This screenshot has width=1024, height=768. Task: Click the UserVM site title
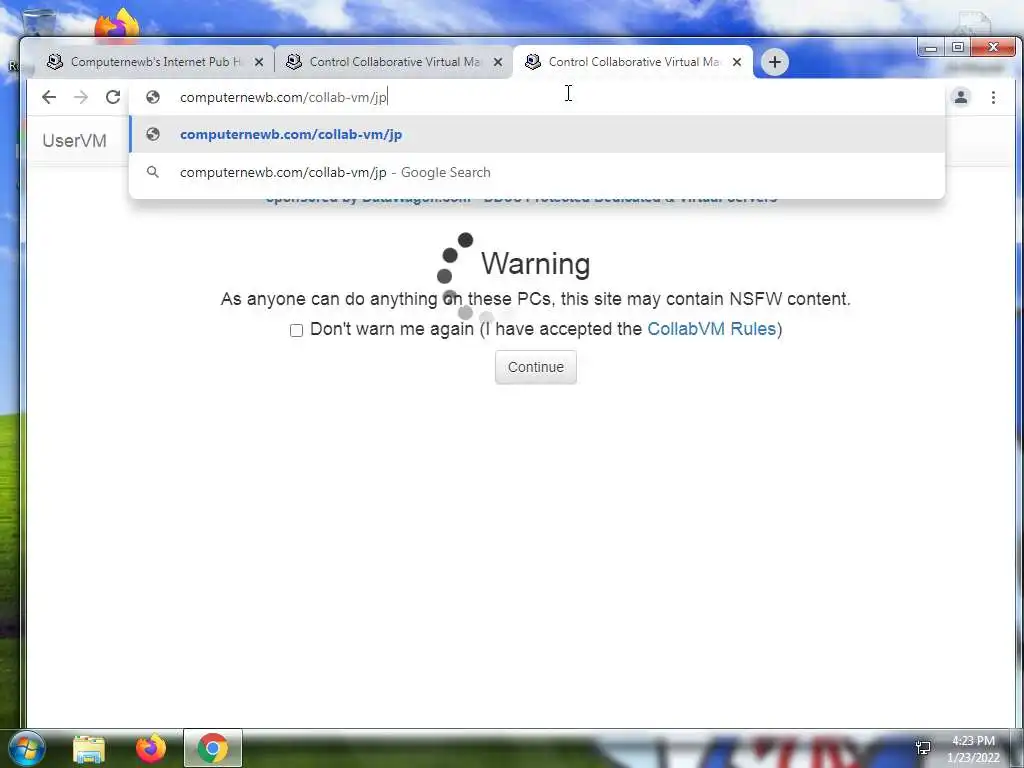tap(74, 140)
